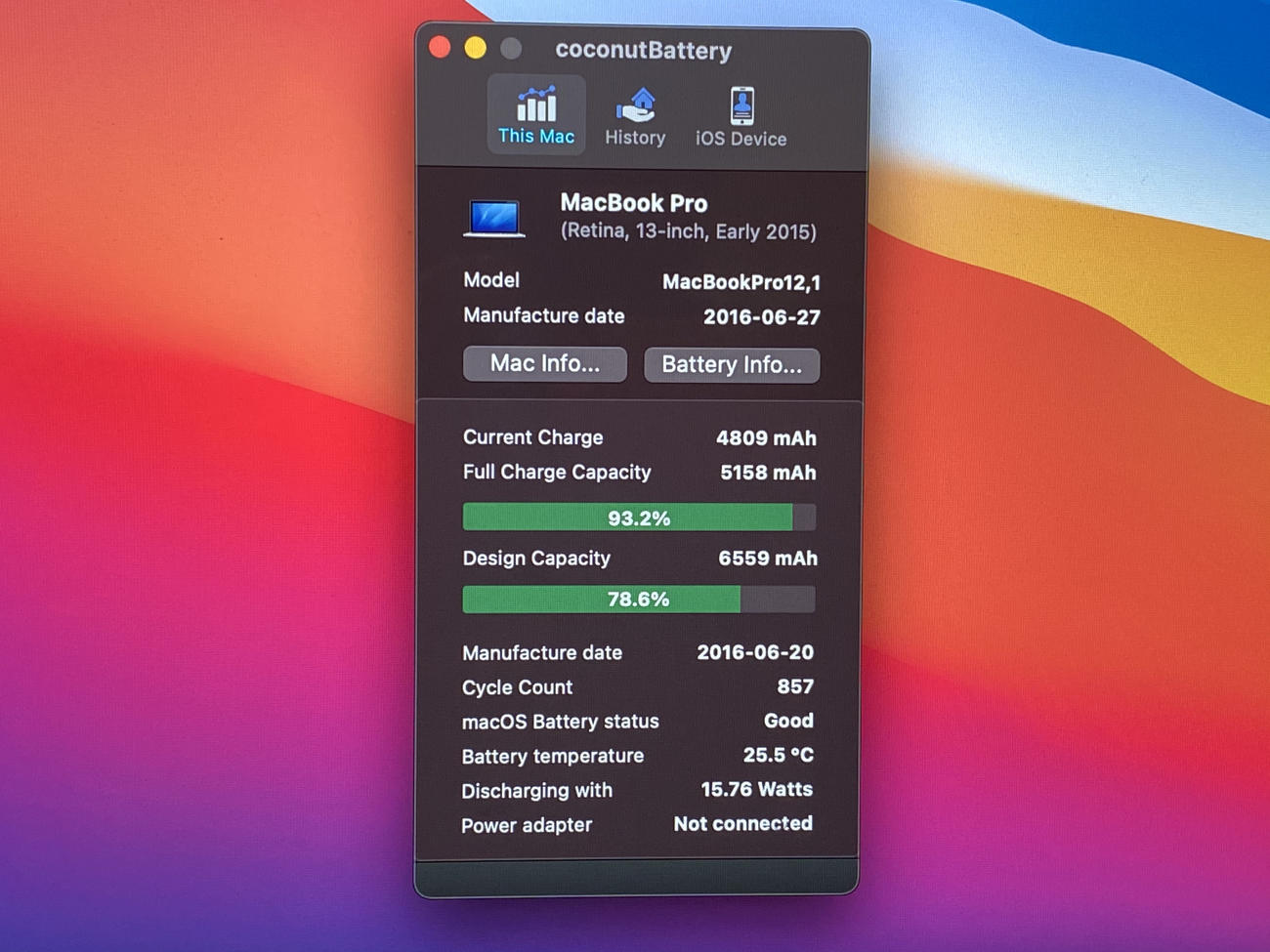The height and width of the screenshot is (952, 1270).
Task: Minimize the coconutBattery window
Action: pos(476,48)
